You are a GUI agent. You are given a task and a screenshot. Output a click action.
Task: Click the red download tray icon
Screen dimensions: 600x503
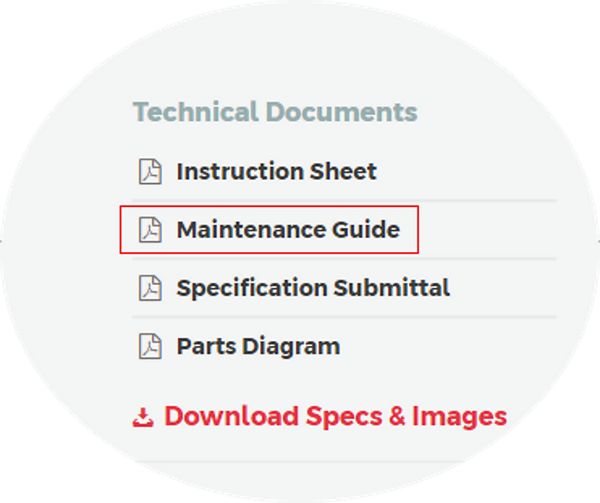[143, 417]
